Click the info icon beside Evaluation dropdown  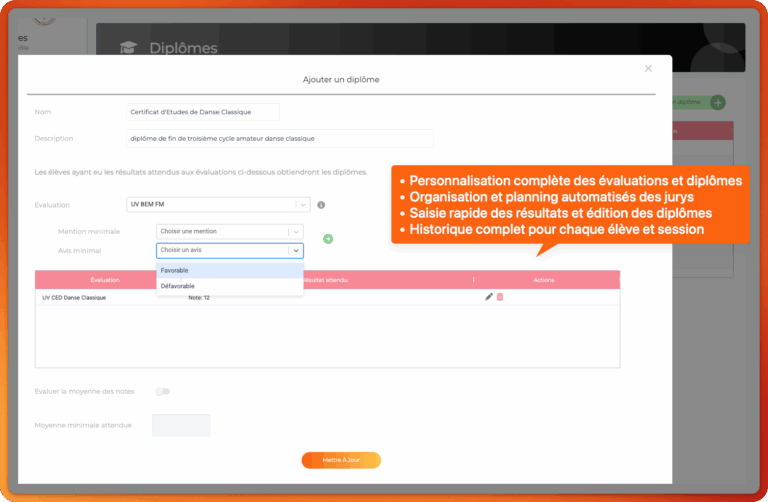[321, 205]
